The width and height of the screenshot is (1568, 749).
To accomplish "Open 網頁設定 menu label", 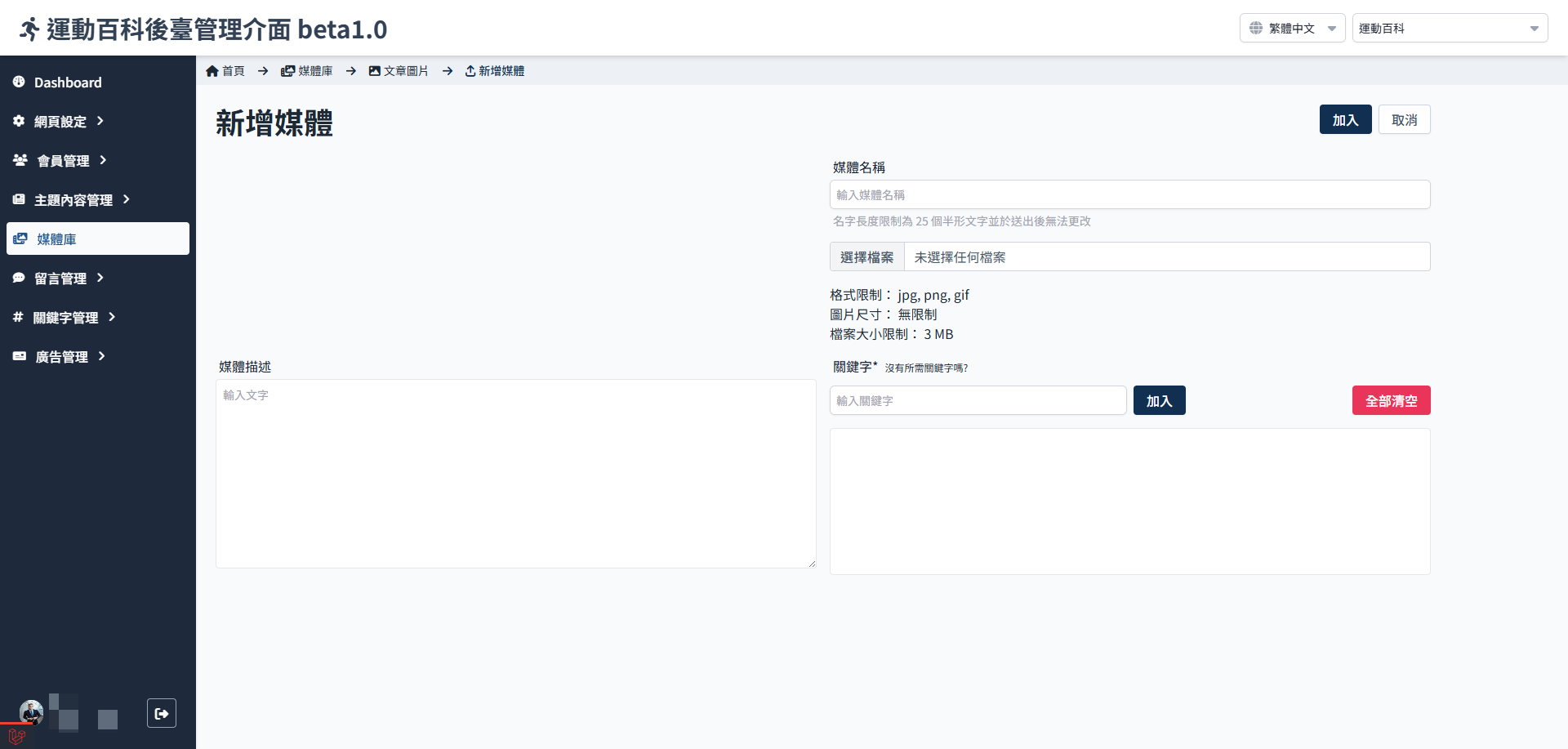I will pyautogui.click(x=60, y=122).
